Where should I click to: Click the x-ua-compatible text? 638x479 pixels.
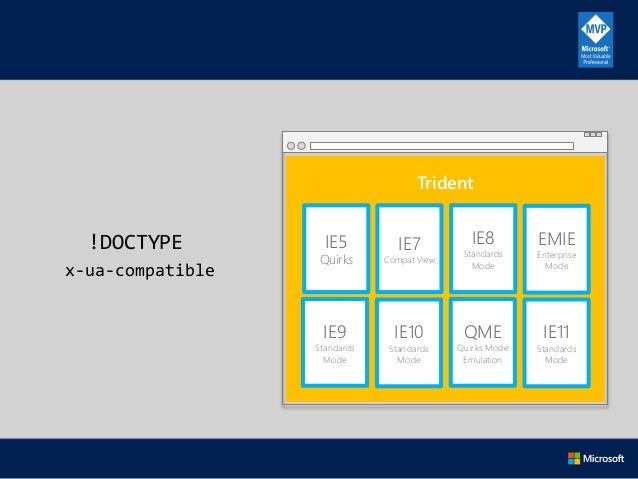[140, 270]
